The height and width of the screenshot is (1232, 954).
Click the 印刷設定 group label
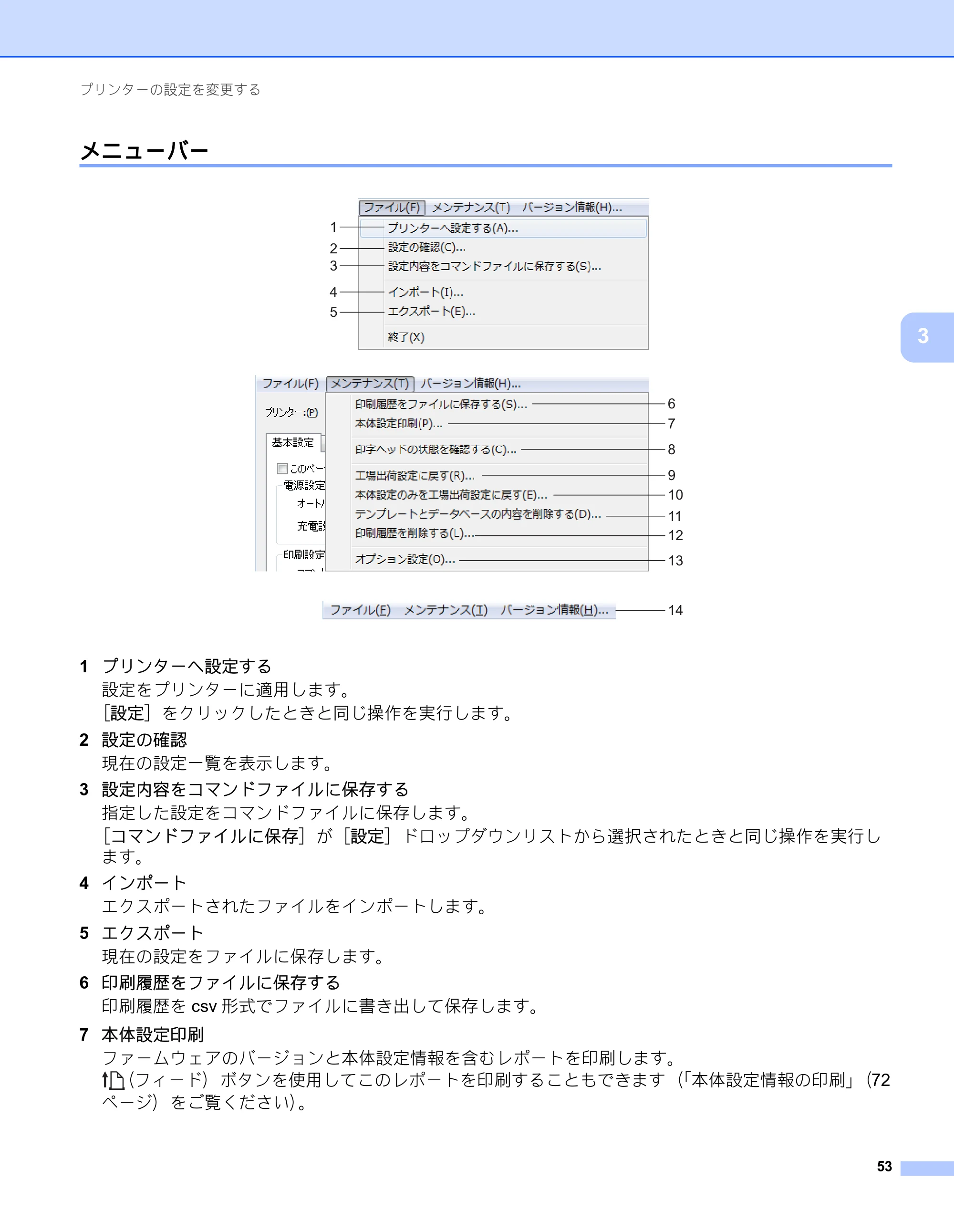pos(304,554)
